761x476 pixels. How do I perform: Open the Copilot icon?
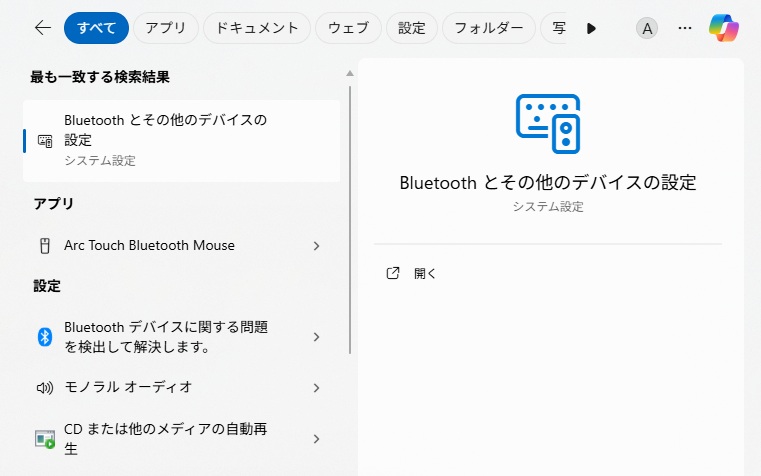pos(724,28)
